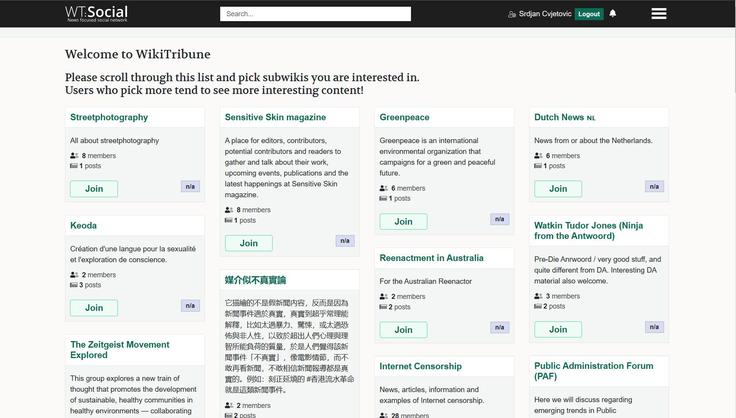Click the n/a badge on Greenpeace card

[499, 219]
